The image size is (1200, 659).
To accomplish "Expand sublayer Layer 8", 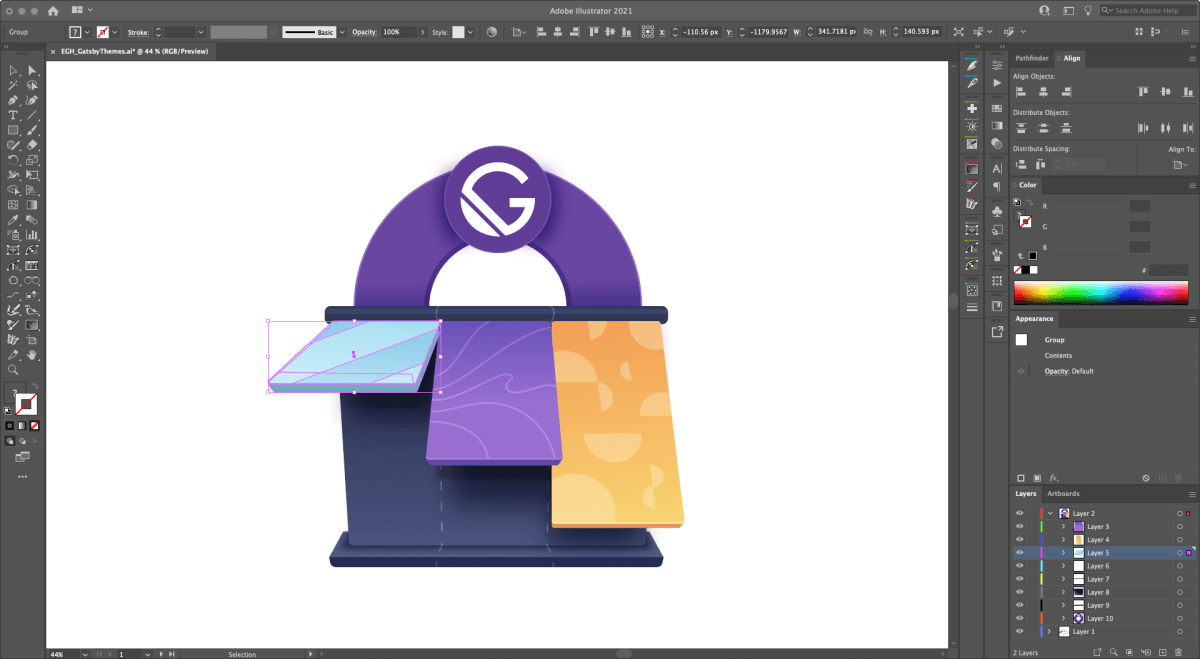I will click(1063, 592).
